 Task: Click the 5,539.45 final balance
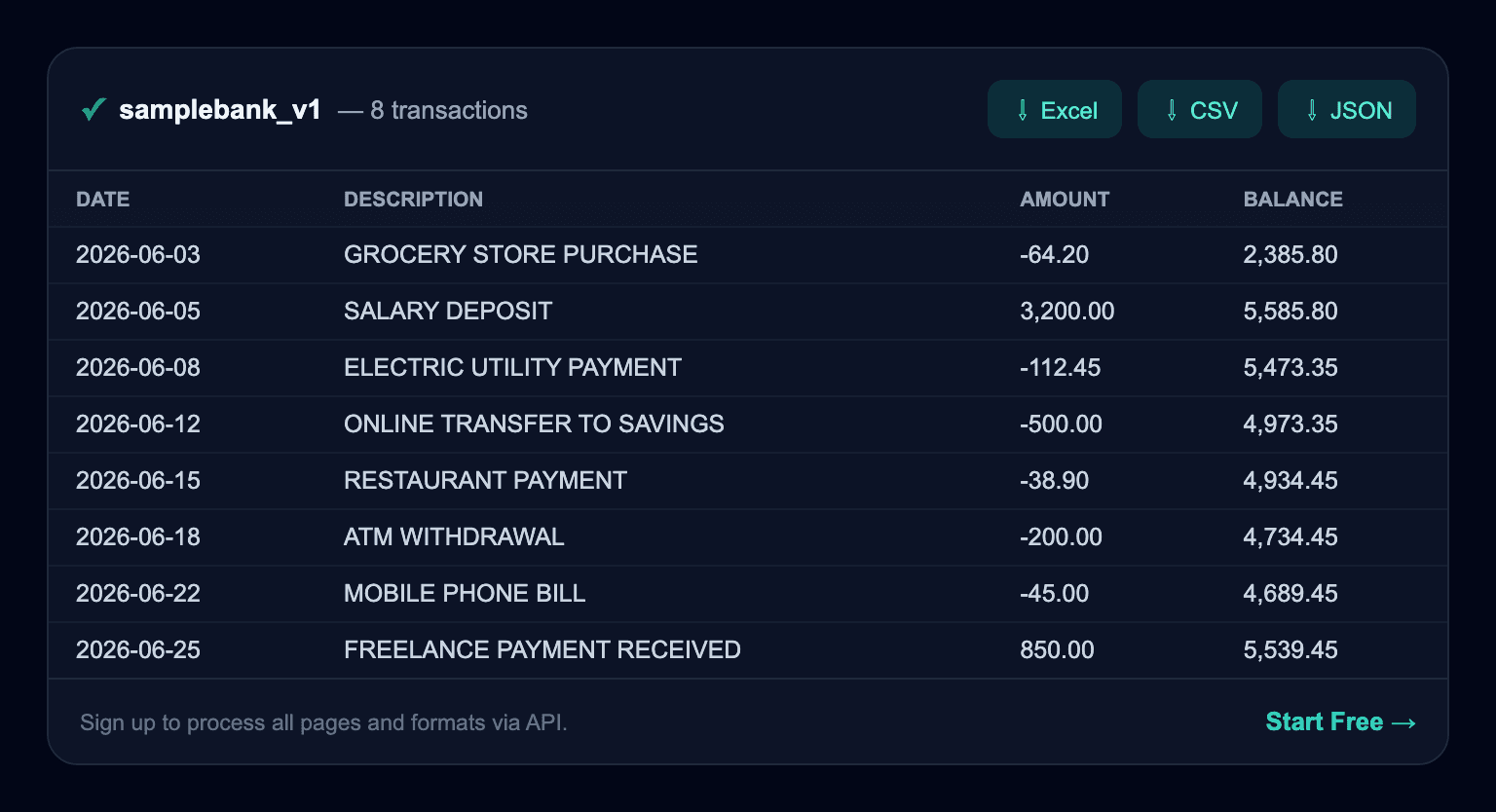1290,650
